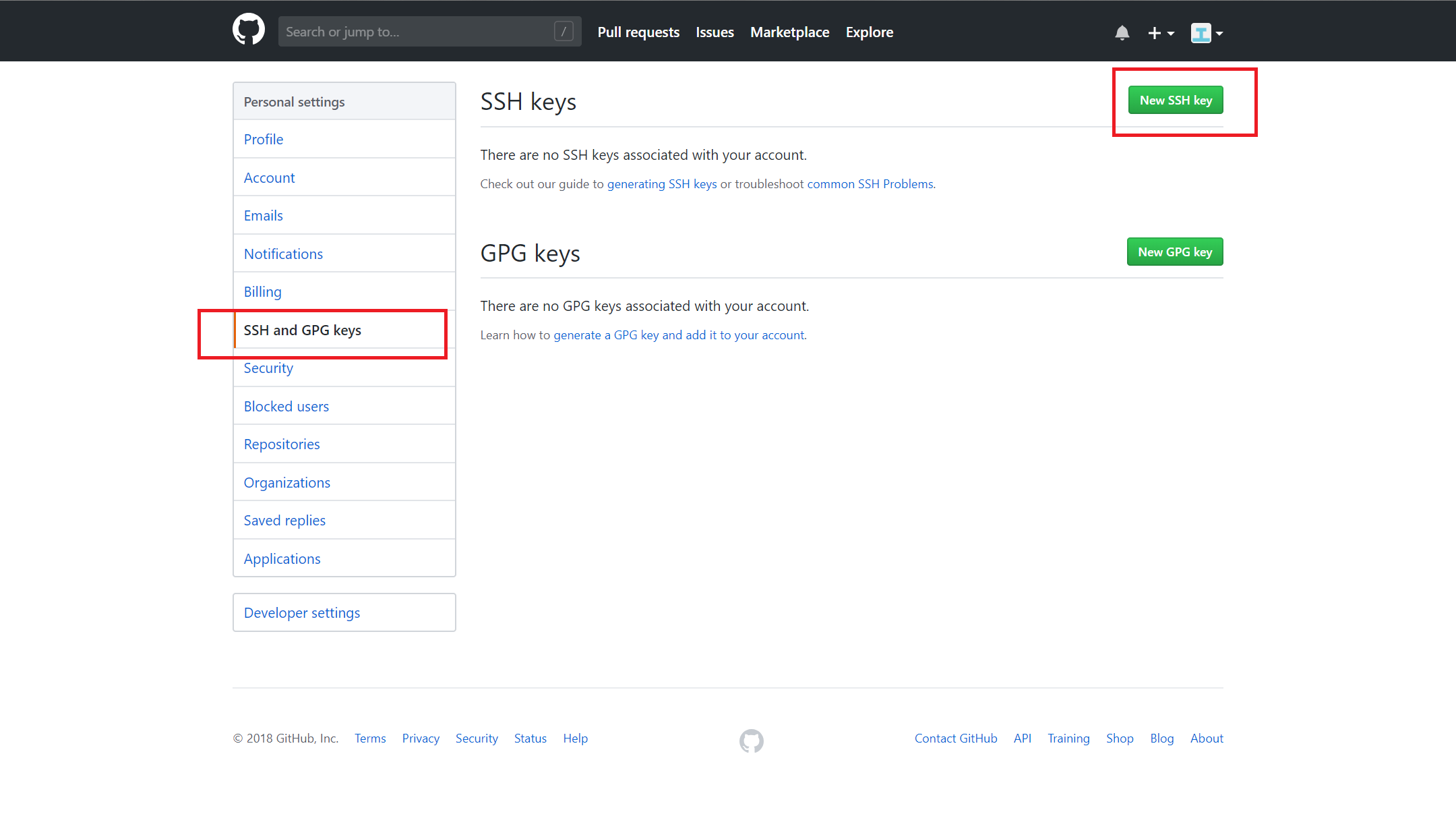
Task: Click the footer GitHub mark icon
Action: [x=751, y=741]
